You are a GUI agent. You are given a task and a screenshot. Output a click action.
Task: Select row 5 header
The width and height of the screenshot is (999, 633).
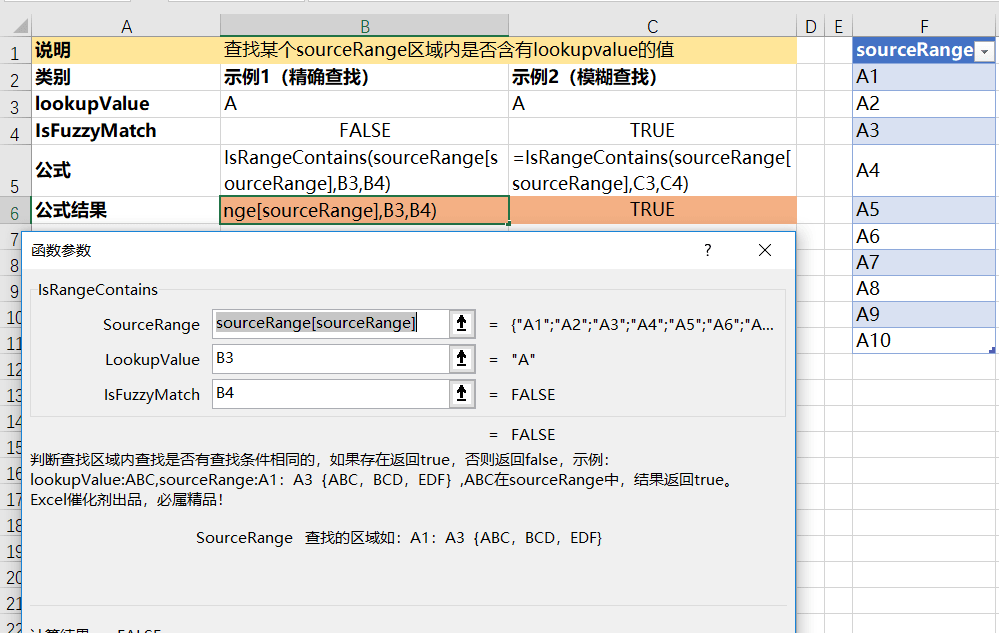(15, 171)
